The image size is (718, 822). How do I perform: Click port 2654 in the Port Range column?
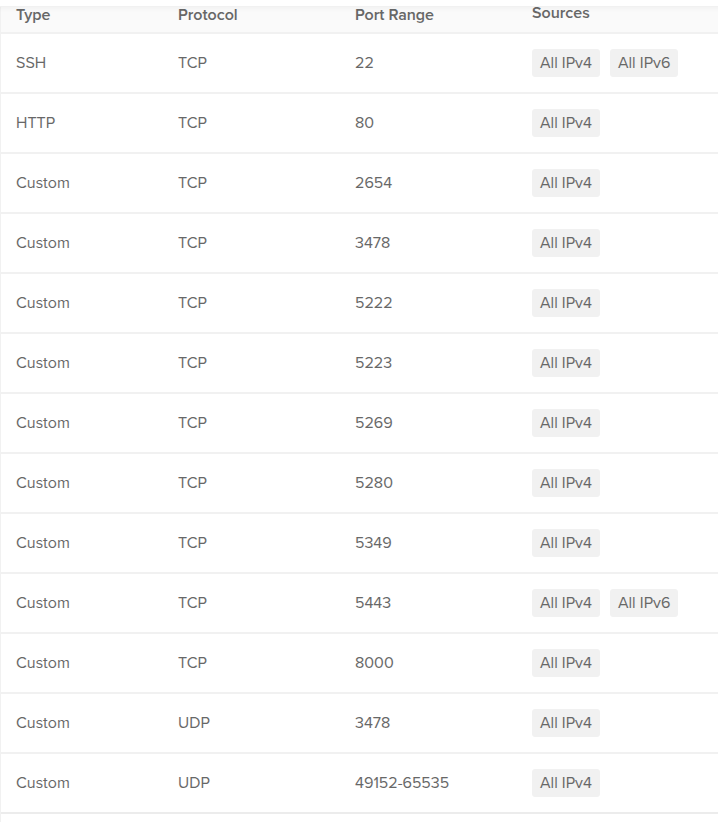pos(373,183)
